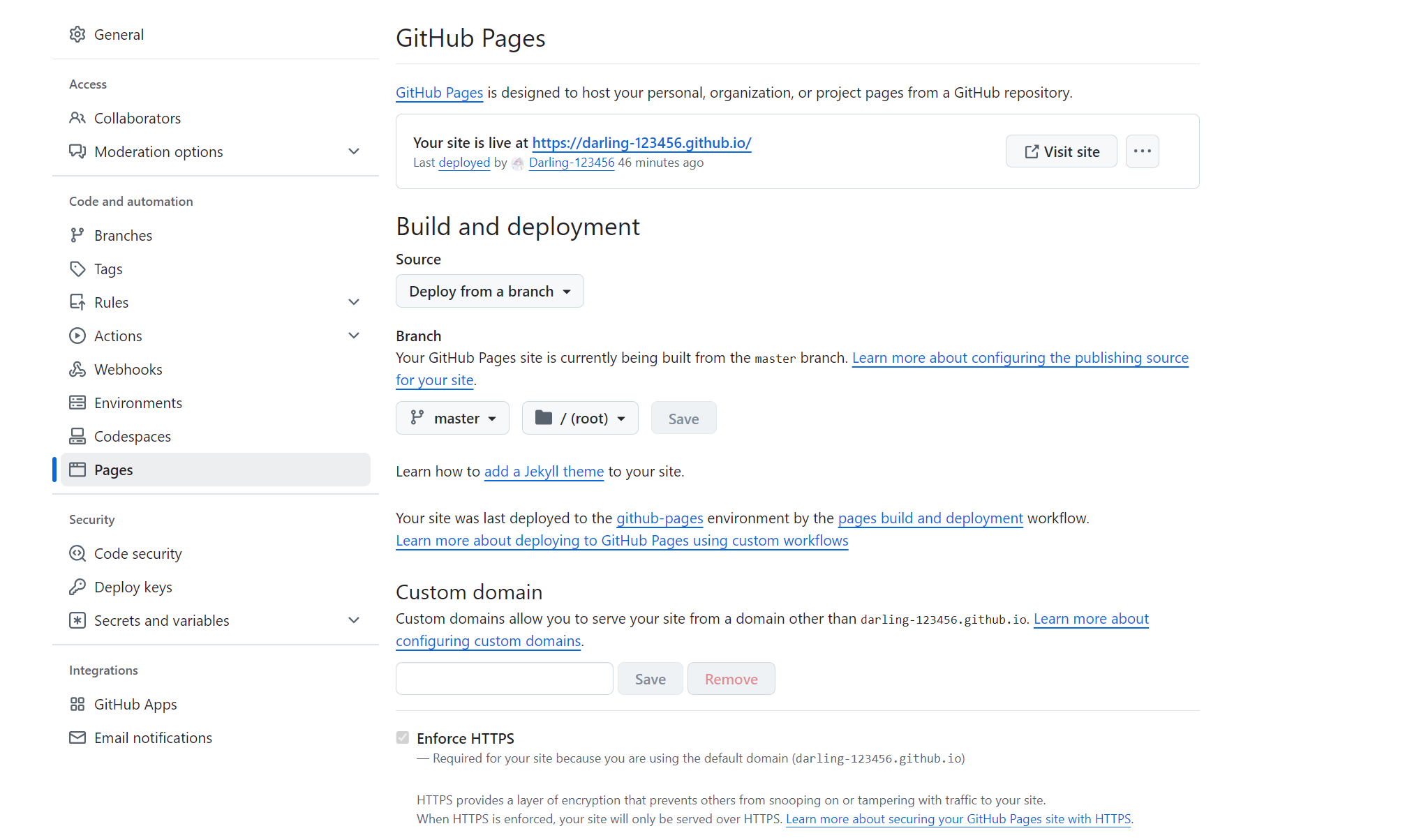This screenshot has width=1405, height=840.
Task: Click the custom domain text field
Action: (504, 679)
